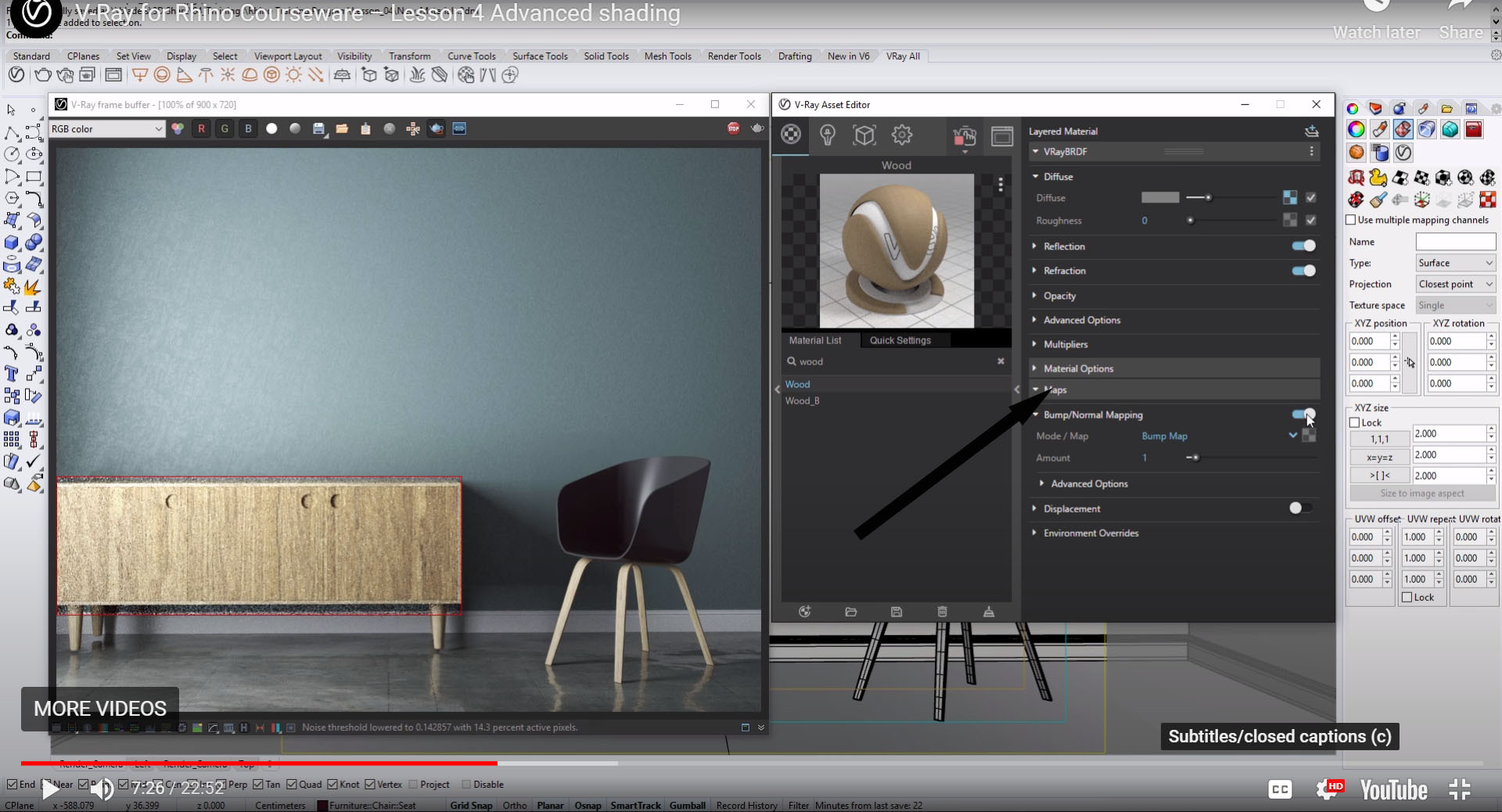This screenshot has height=812, width=1502.
Task: Click the green G channel button in frame buffer
Action: tap(225, 128)
